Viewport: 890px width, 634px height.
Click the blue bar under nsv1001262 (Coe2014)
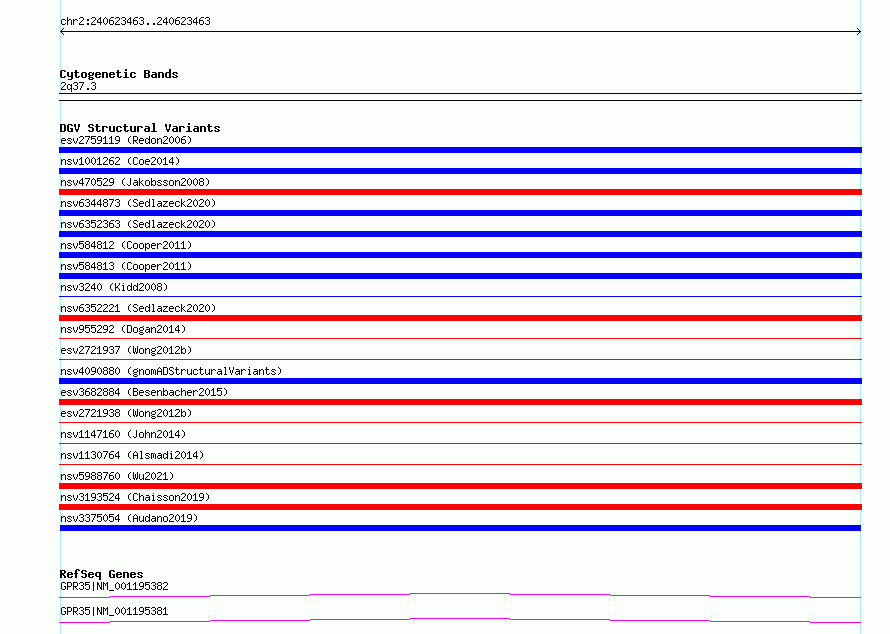(x=460, y=171)
